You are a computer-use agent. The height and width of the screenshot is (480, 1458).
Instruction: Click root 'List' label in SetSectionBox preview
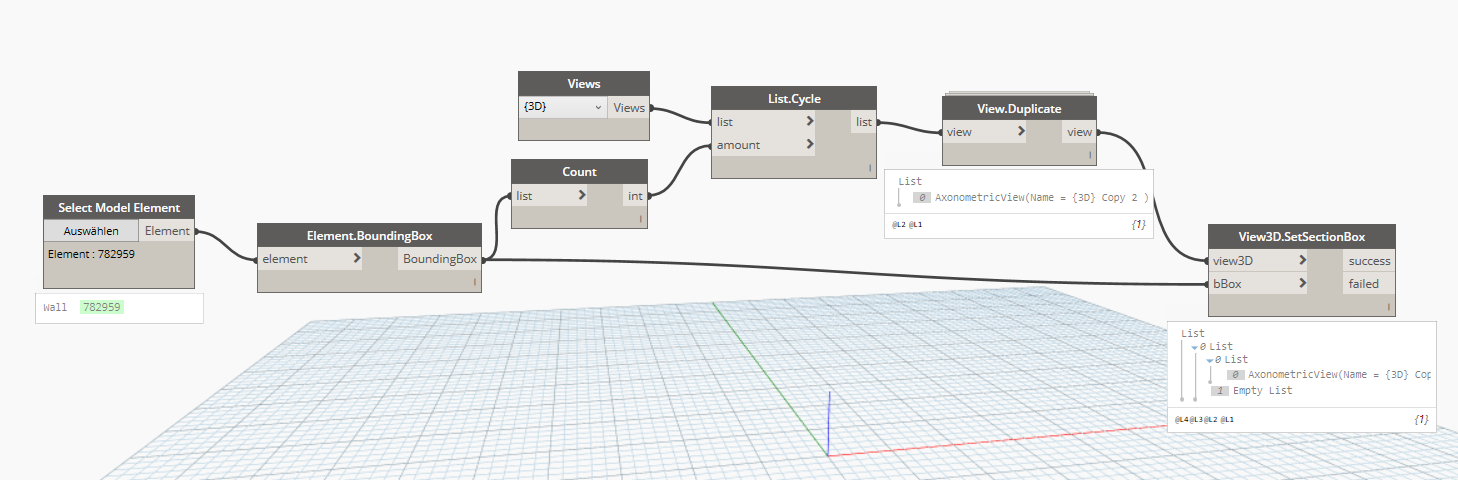click(1193, 333)
